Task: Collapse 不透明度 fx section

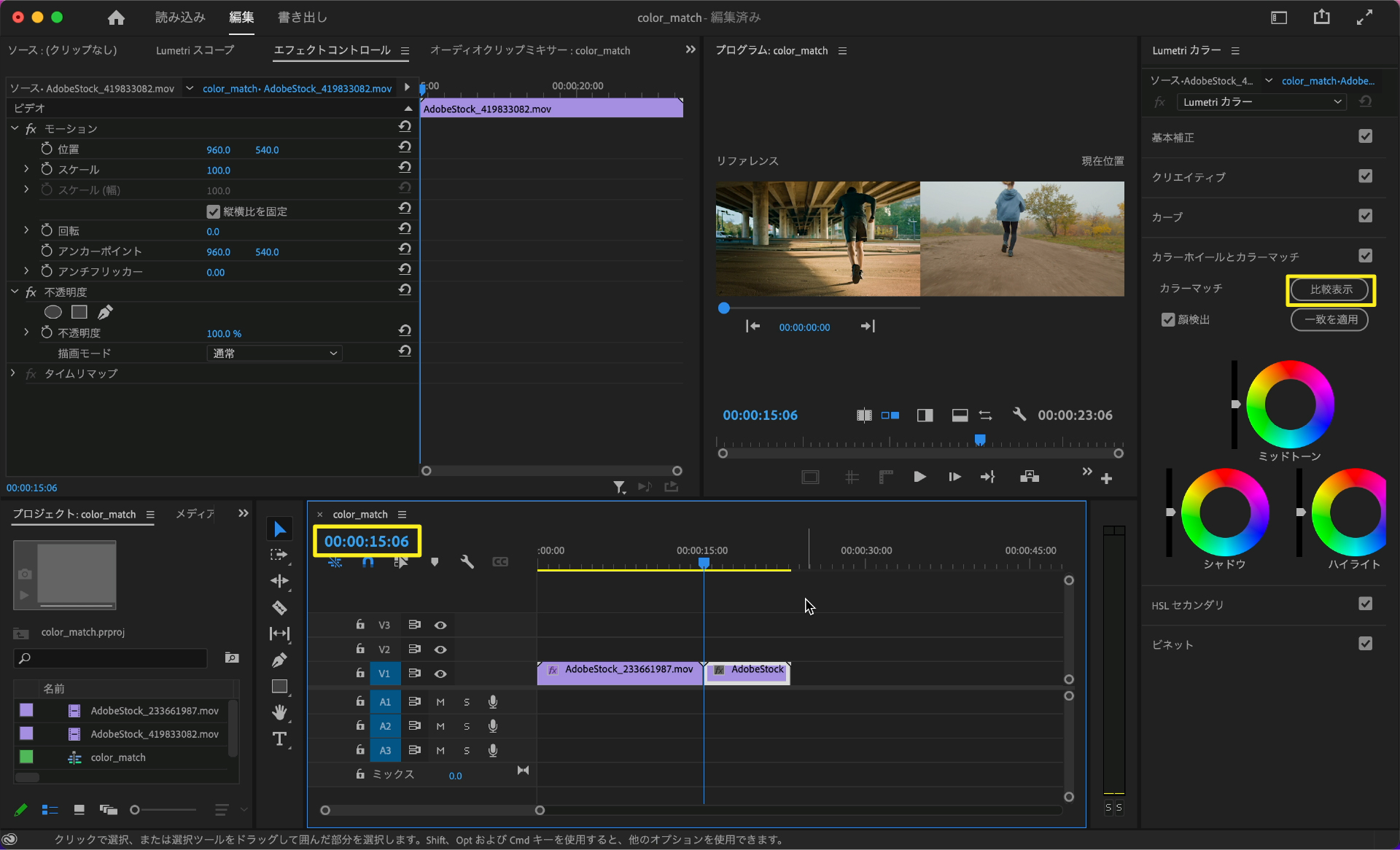Action: 15,291
